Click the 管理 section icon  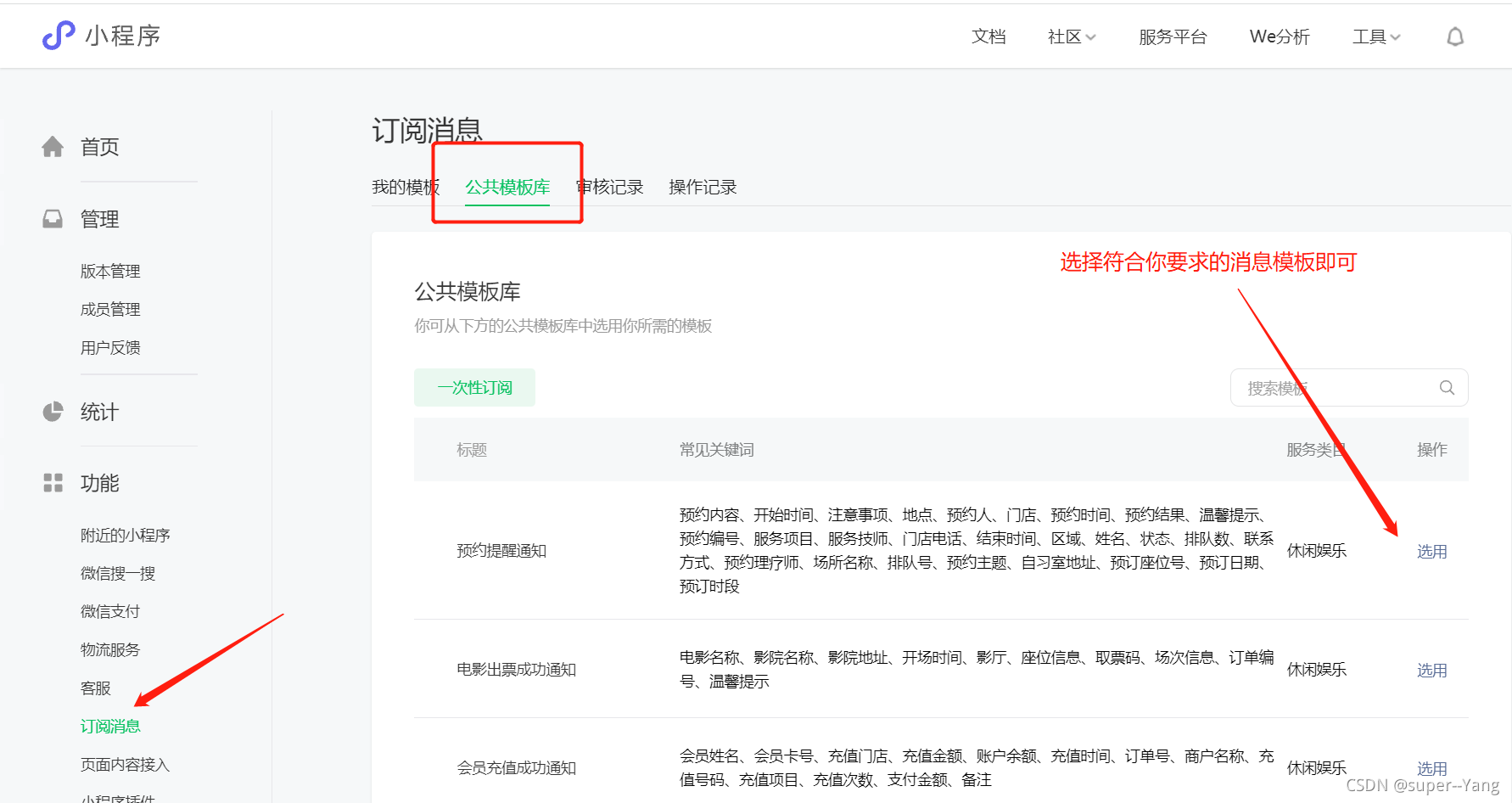[x=52, y=218]
